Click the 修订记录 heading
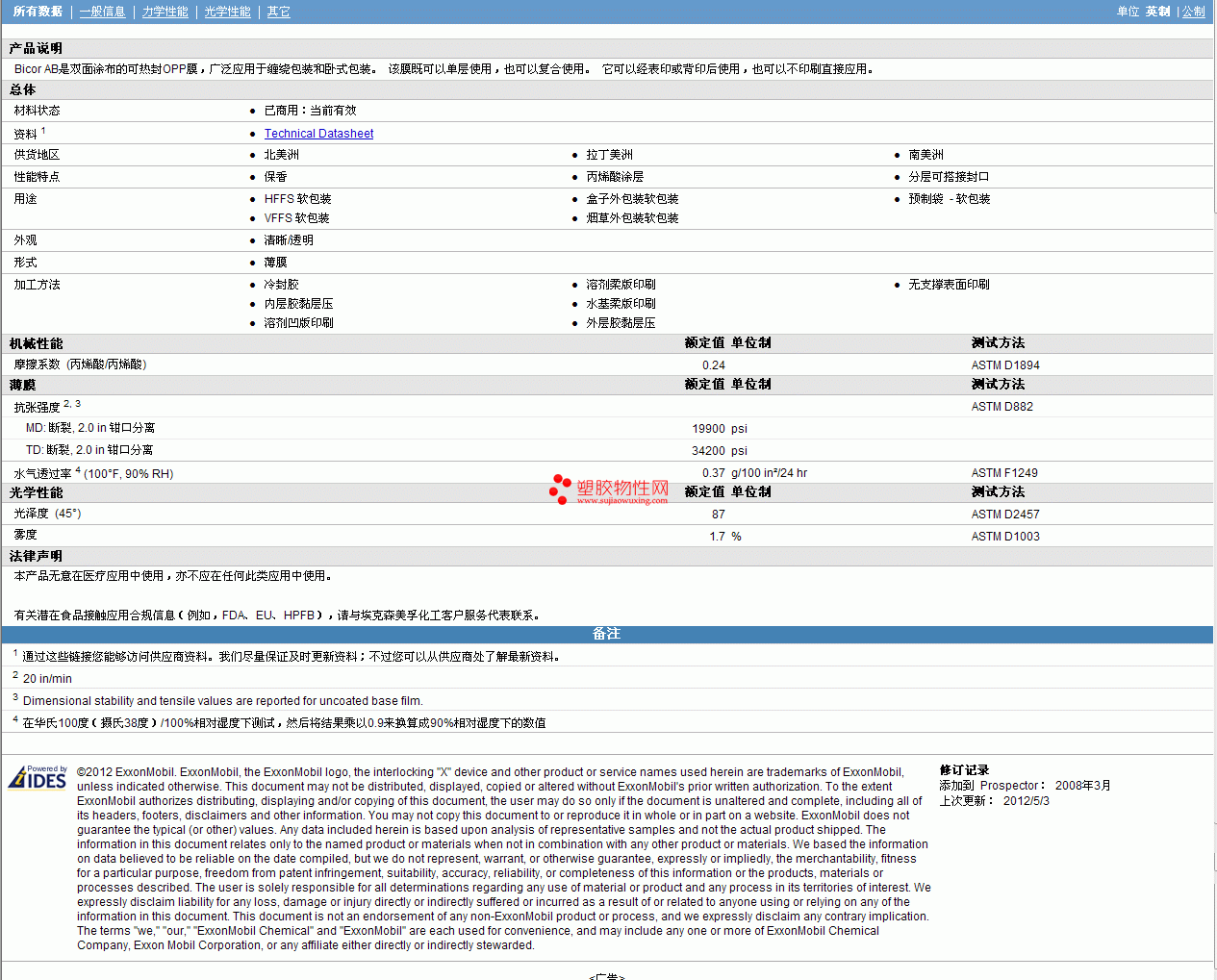This screenshot has width=1217, height=980. (965, 770)
